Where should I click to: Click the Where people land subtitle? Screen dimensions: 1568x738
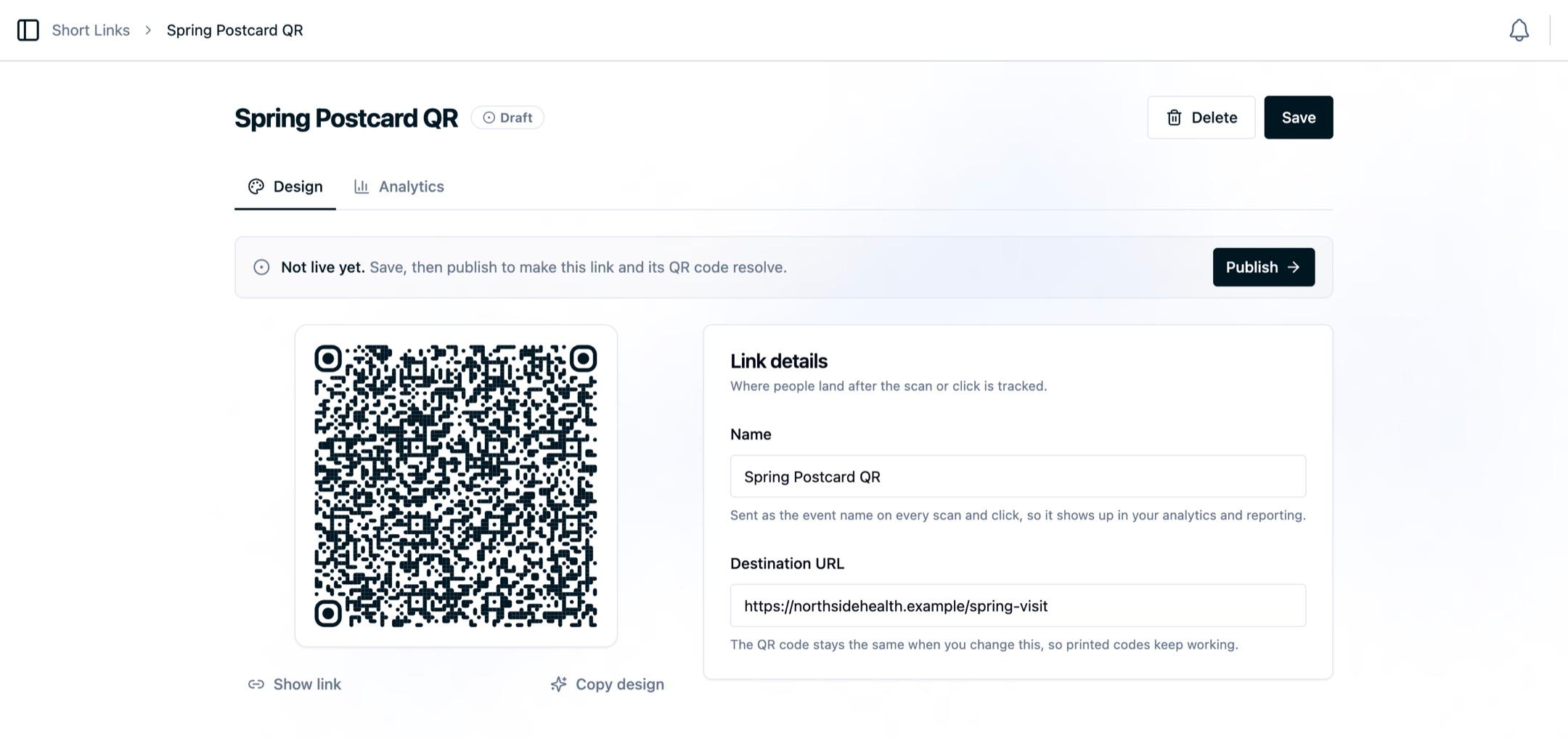pos(889,386)
